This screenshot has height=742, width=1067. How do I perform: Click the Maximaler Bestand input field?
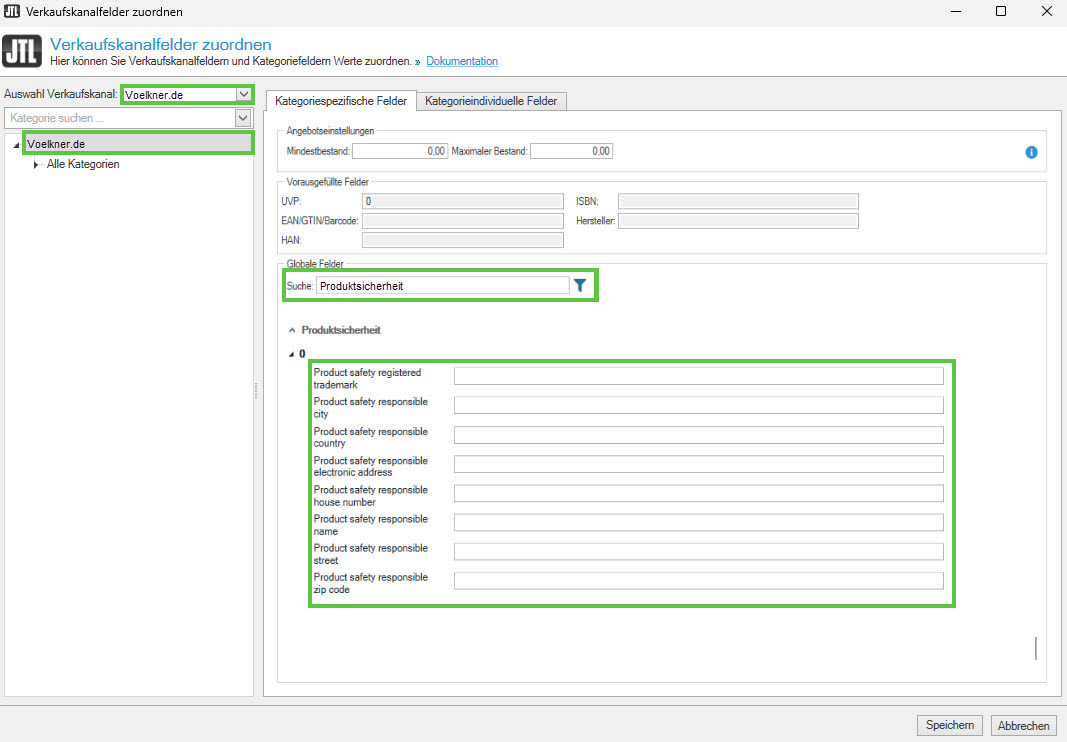[571, 151]
